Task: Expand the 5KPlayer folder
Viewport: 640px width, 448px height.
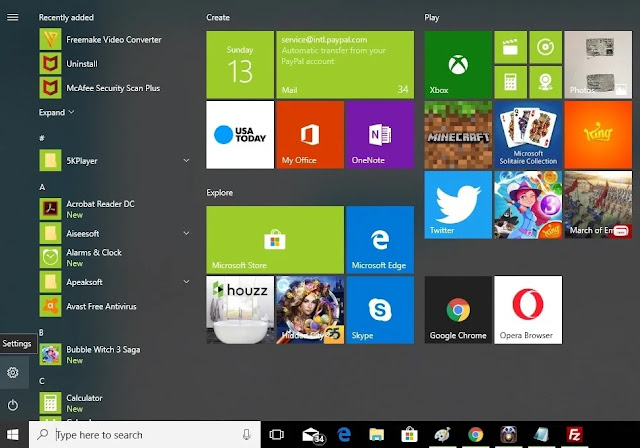Action: point(186,160)
